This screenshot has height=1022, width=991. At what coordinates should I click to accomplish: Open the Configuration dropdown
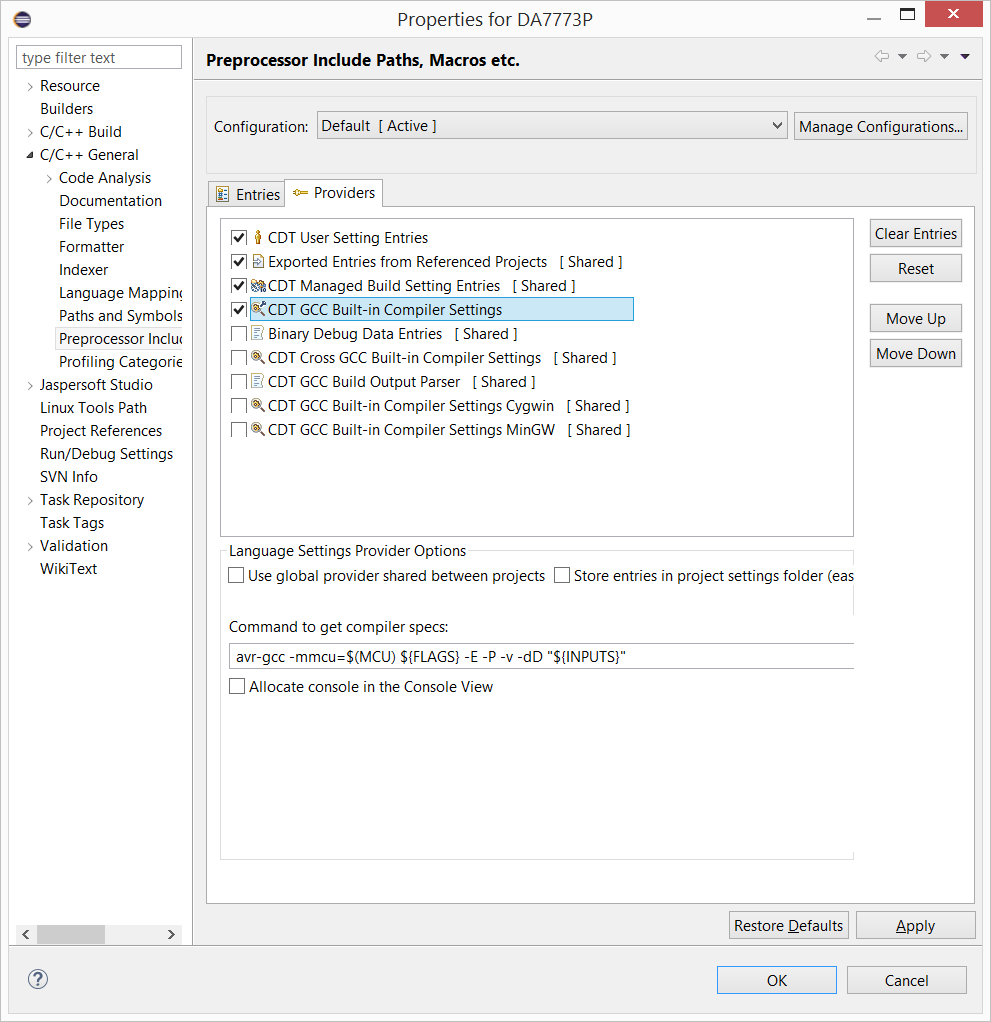552,126
